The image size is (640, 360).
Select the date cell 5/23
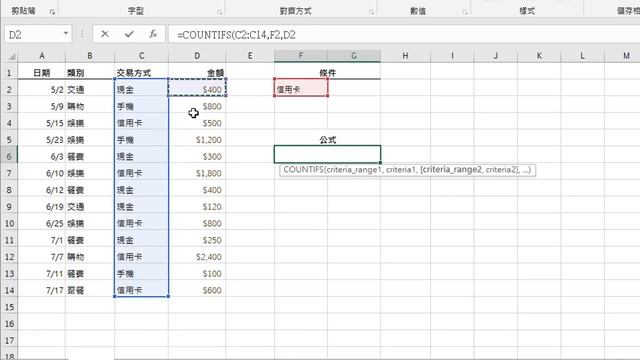coord(42,140)
